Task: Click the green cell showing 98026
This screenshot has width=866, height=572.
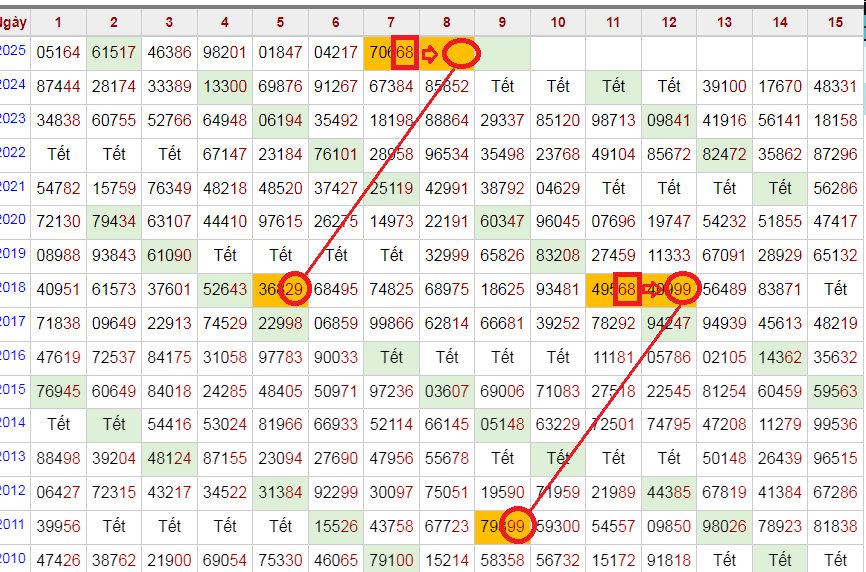Action: [x=725, y=525]
